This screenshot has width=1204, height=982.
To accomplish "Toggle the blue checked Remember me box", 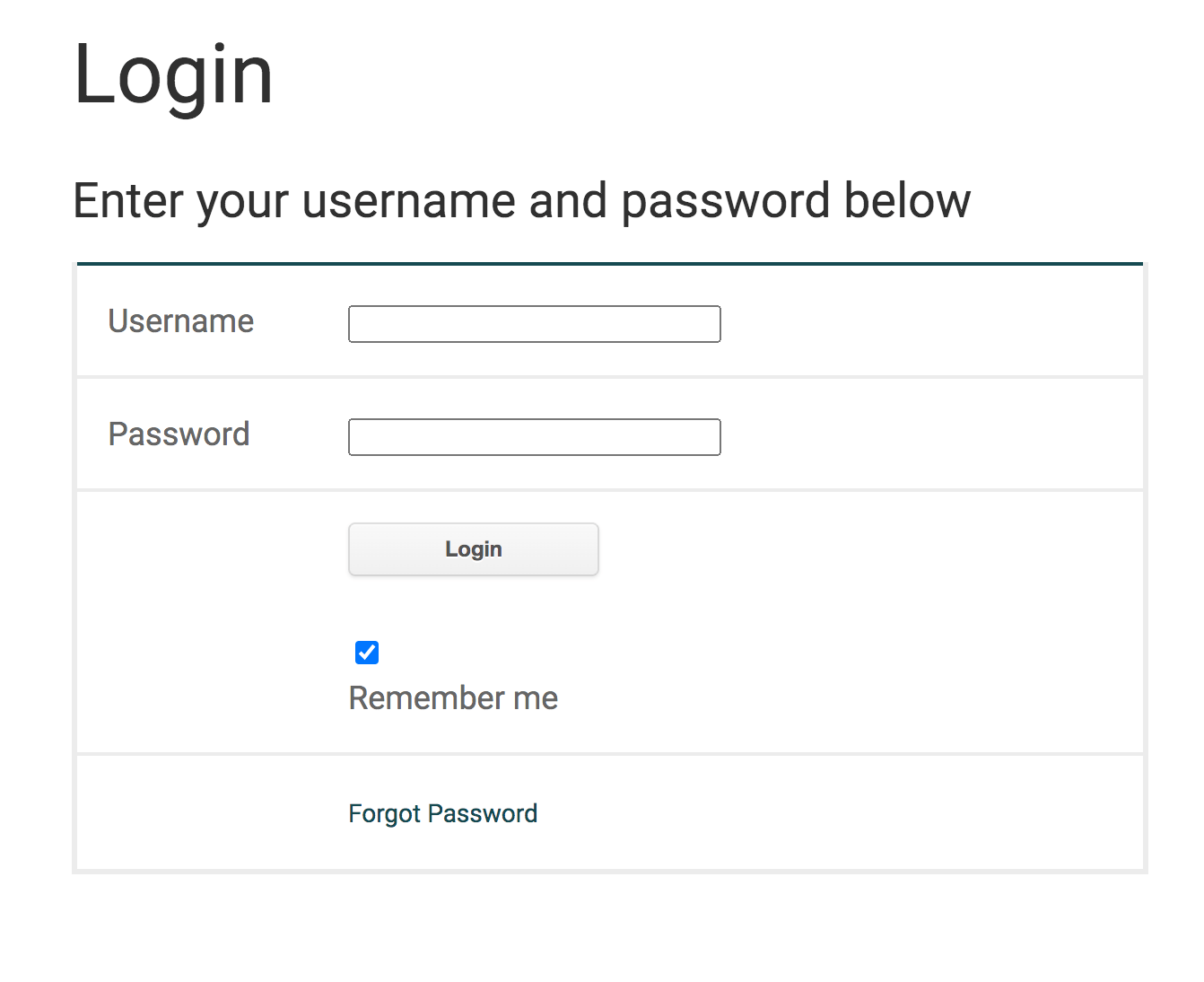I will 367,653.
